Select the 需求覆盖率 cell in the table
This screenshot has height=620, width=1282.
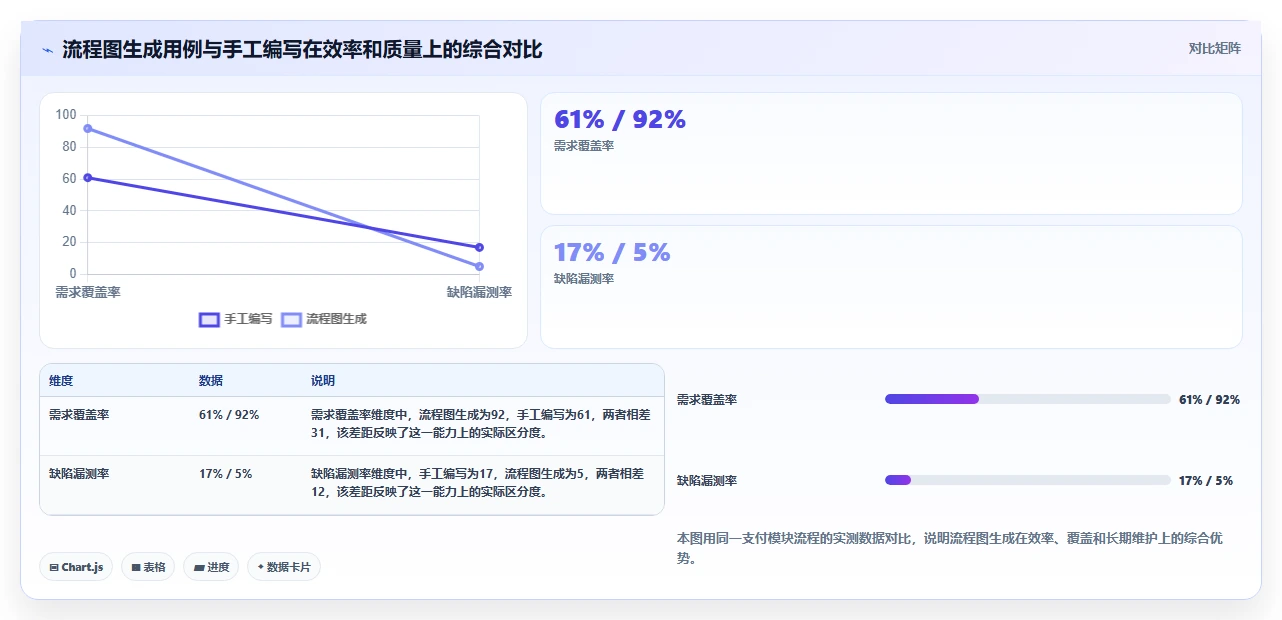tap(79, 415)
